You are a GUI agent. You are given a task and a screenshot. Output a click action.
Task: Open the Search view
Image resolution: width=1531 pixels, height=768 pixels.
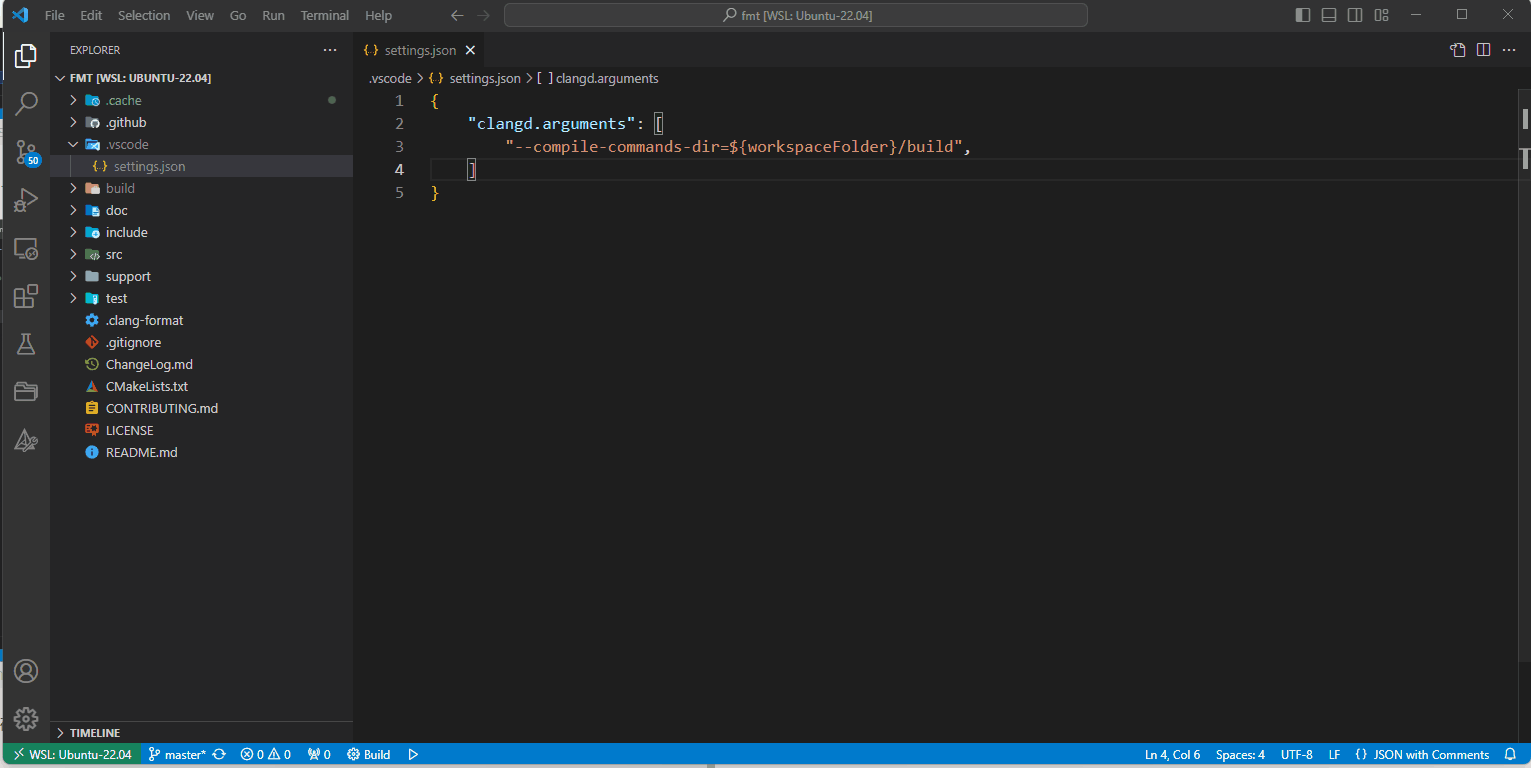tap(27, 103)
